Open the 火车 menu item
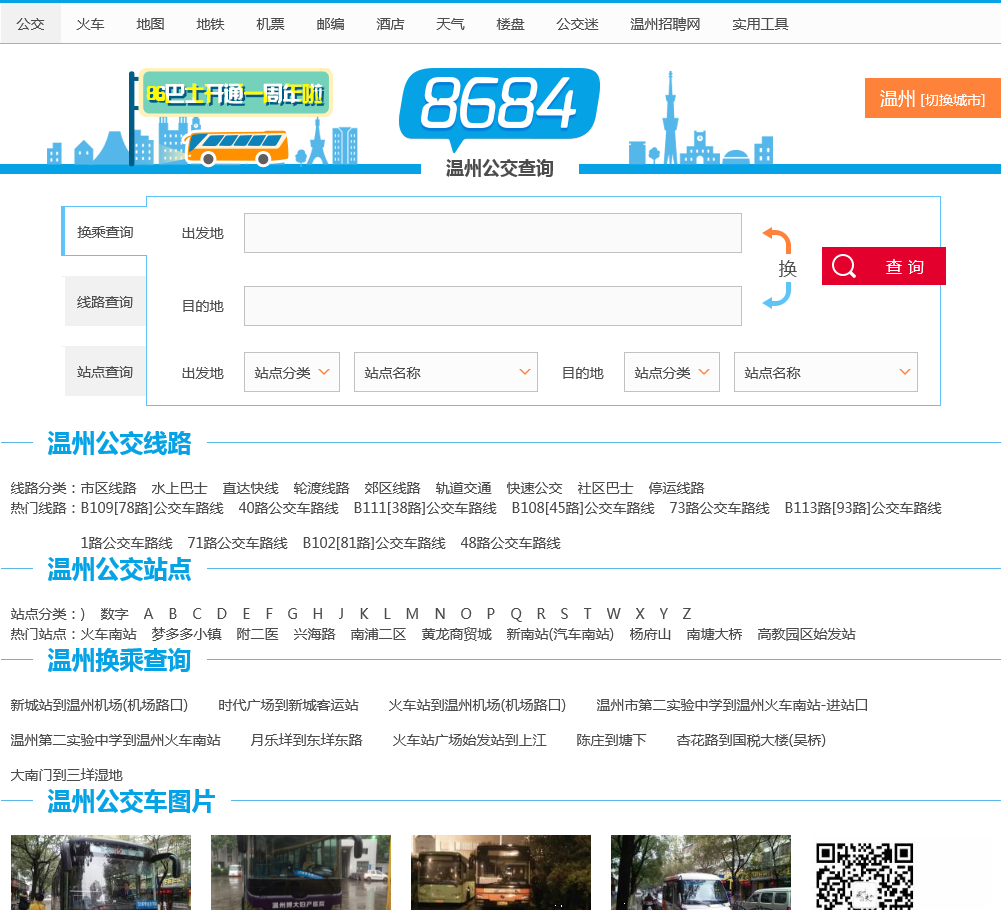Screen dimensions: 1001x910 click(x=90, y=24)
